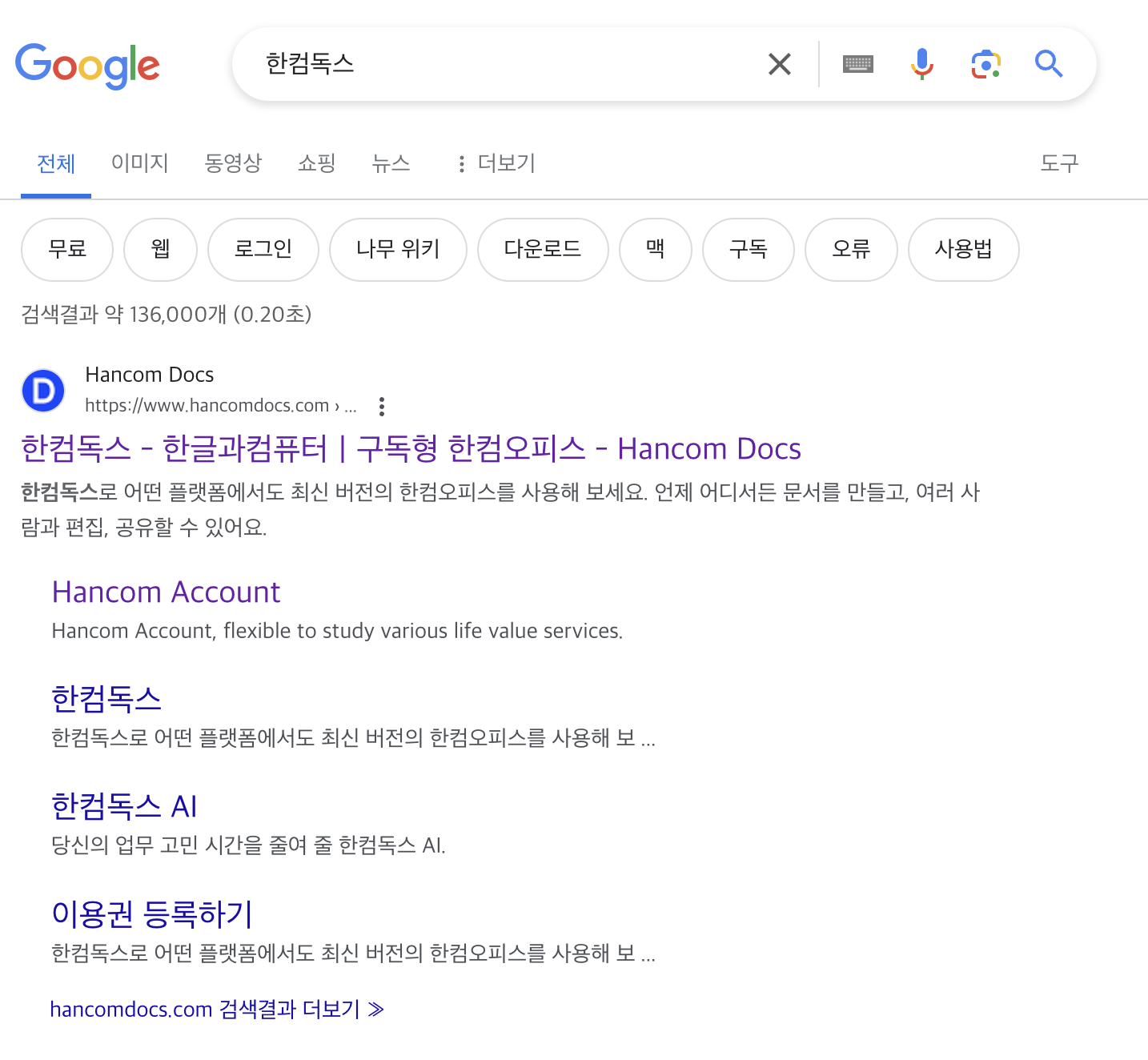Open Google Lens image search
1148x1060 pixels.
985,64
